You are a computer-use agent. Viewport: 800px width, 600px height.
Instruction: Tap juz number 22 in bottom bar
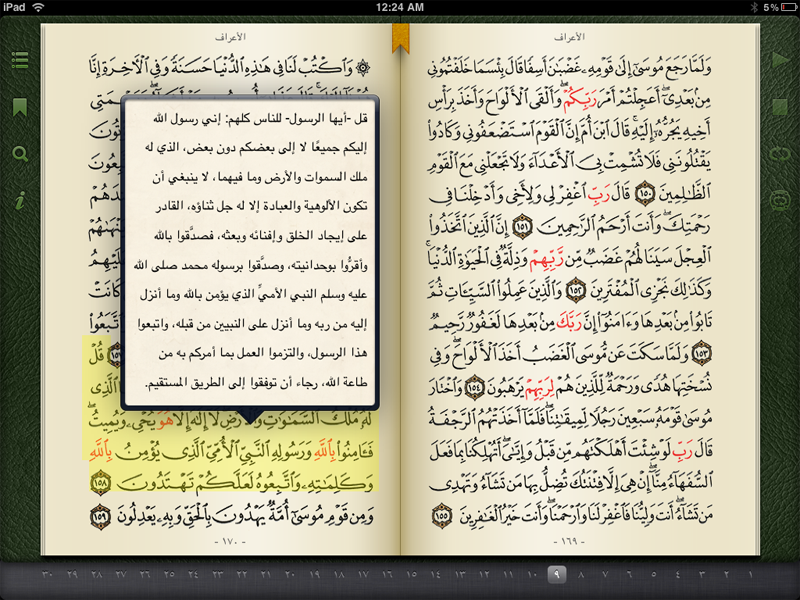242,574
